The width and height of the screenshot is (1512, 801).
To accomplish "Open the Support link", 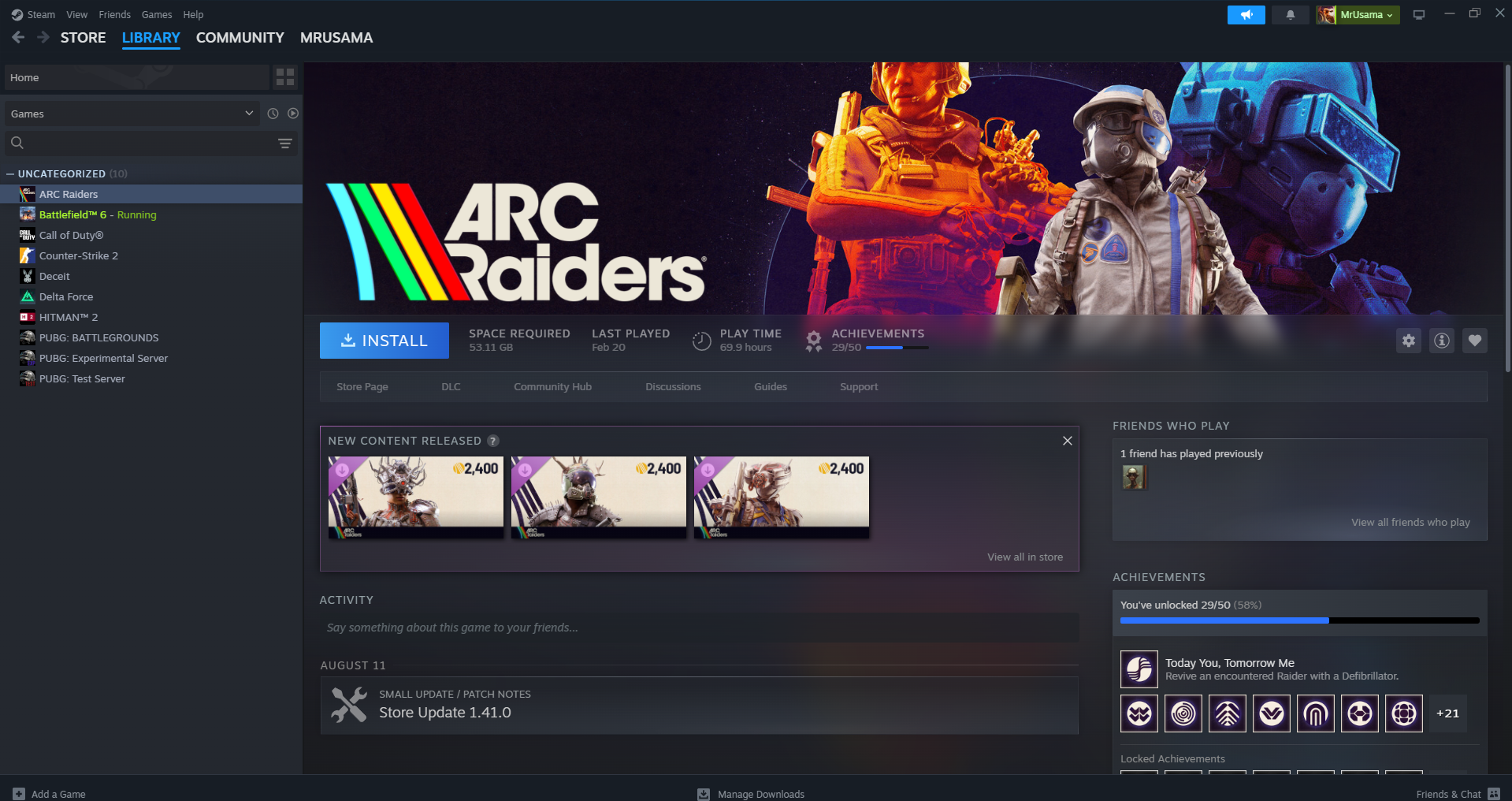I will [x=859, y=386].
